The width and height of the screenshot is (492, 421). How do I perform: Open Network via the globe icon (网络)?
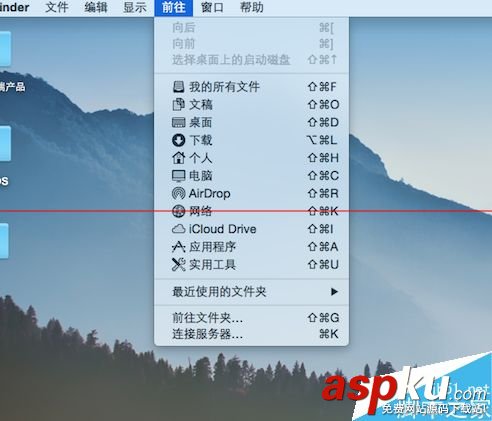[178, 211]
